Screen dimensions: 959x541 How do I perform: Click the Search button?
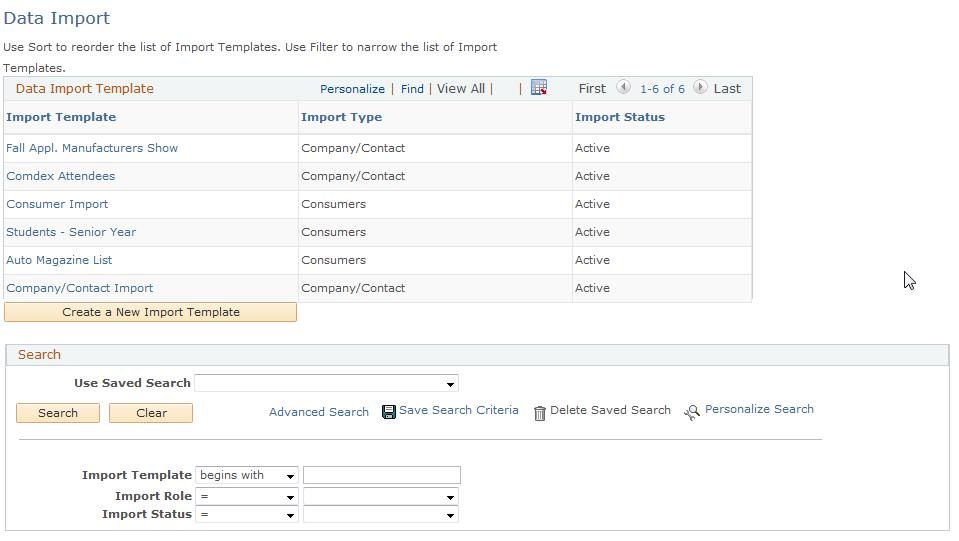point(58,413)
